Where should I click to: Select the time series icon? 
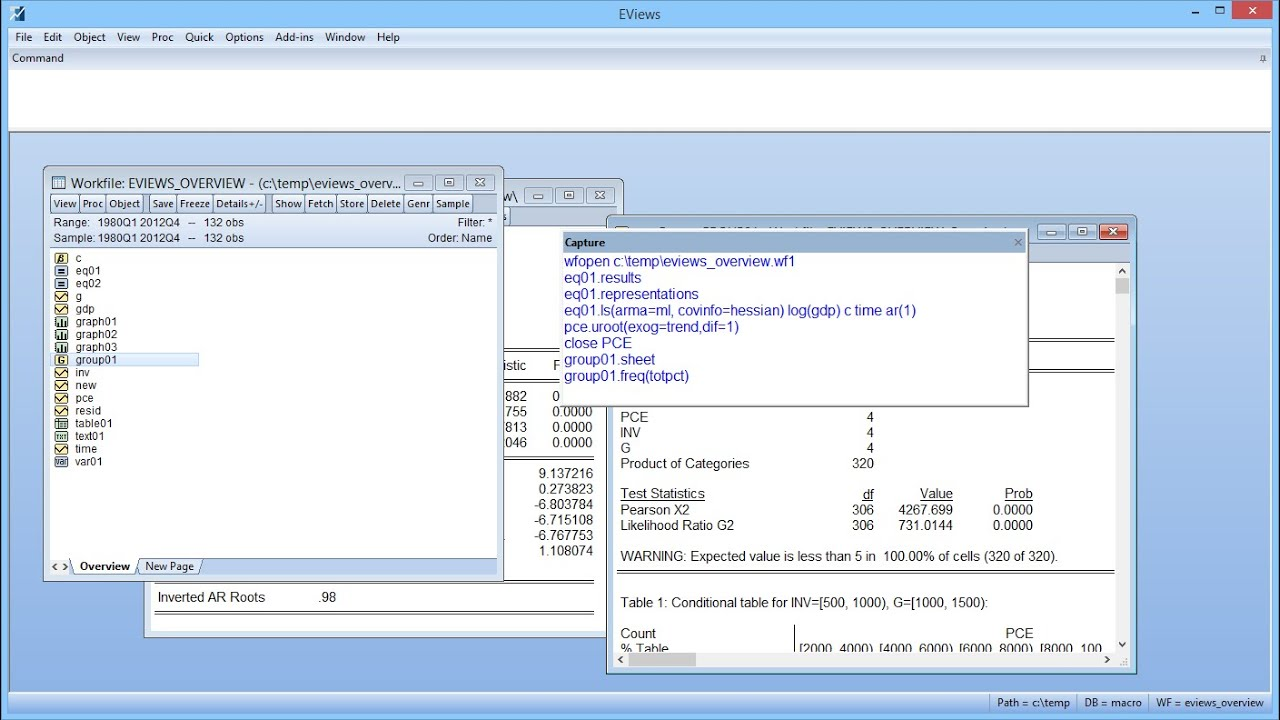(x=61, y=449)
